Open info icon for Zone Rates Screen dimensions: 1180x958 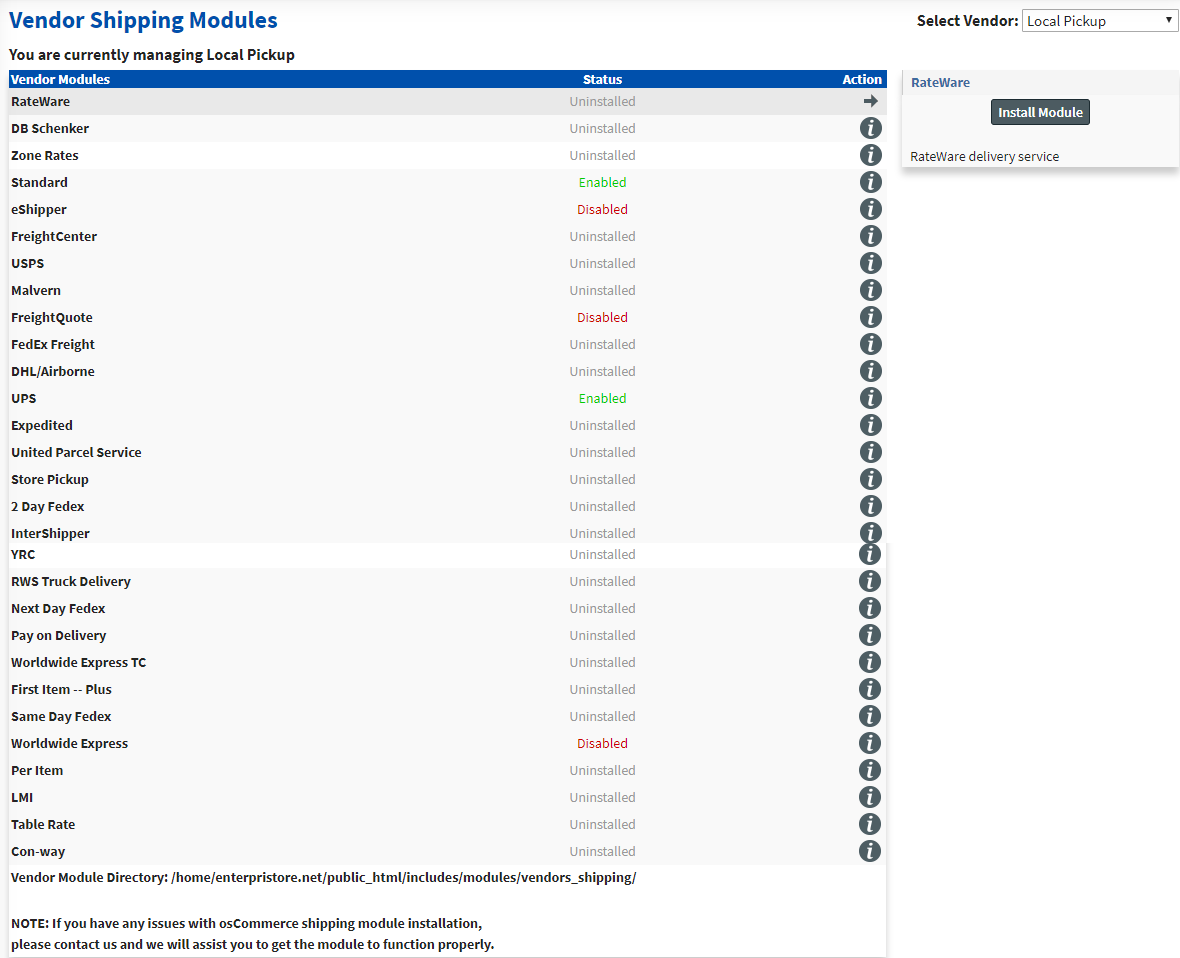tap(871, 155)
